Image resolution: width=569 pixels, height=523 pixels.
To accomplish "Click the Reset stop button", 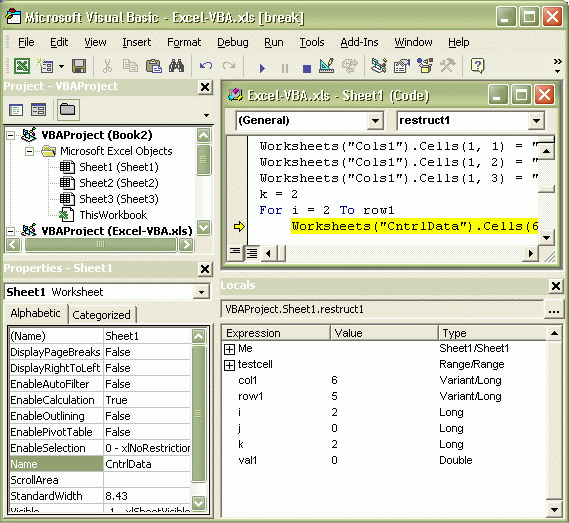I will pos(307,68).
